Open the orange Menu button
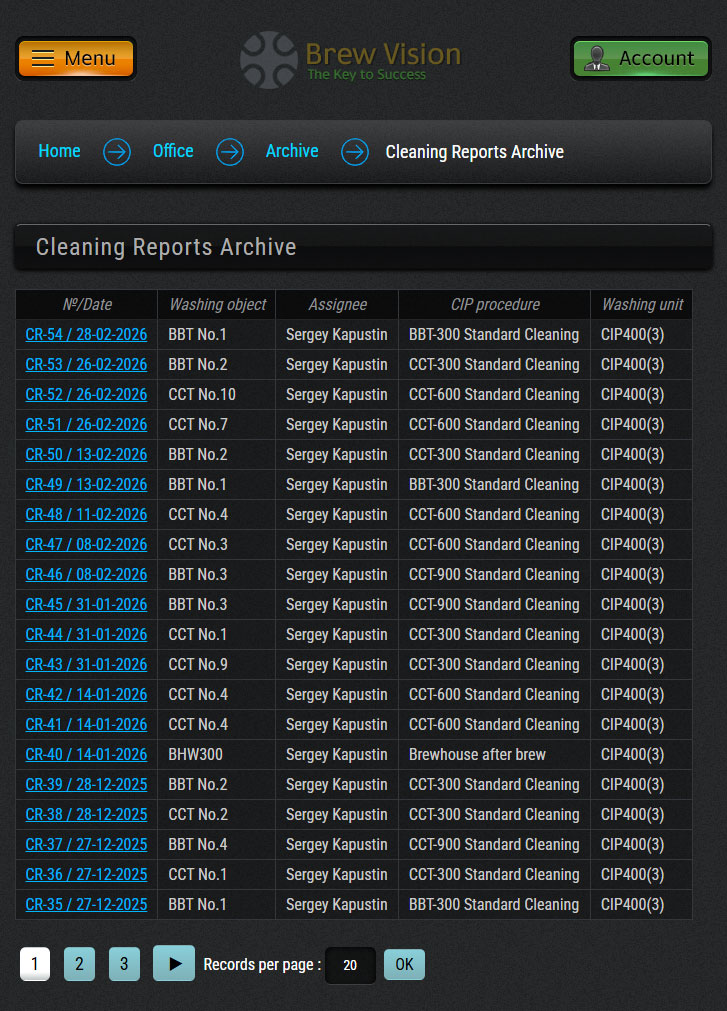The width and height of the screenshot is (727, 1011). click(76, 58)
